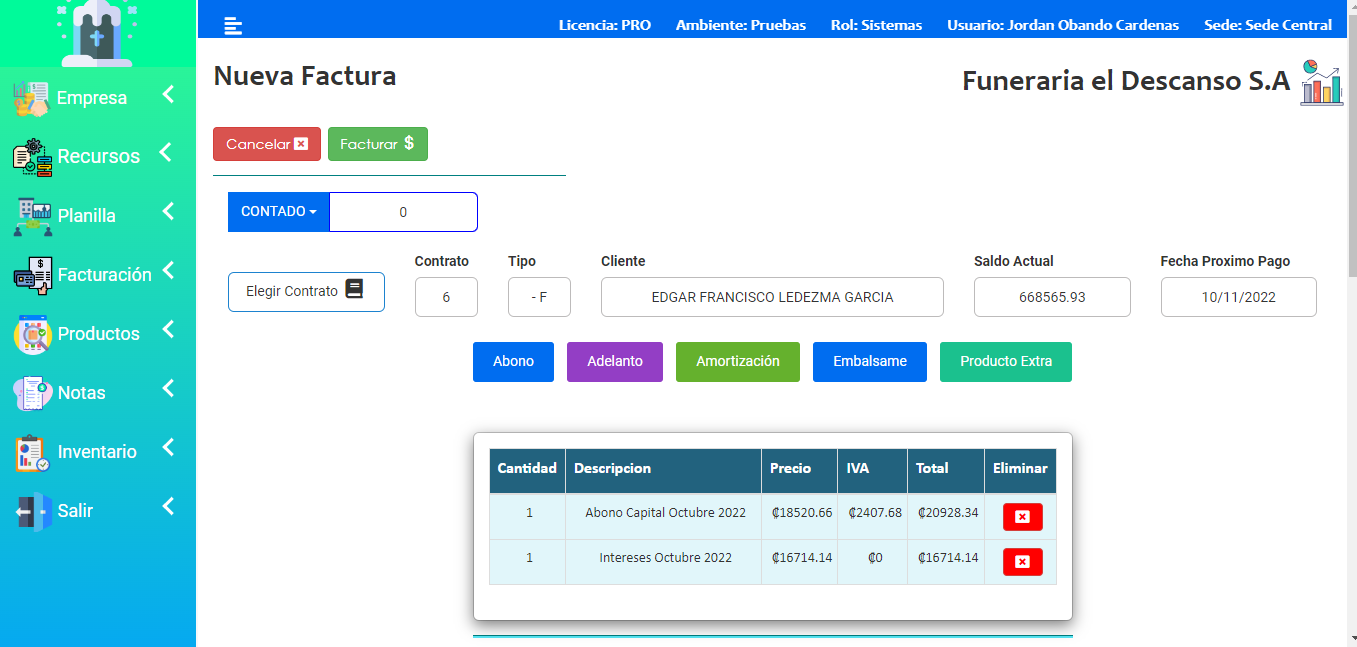This screenshot has height=647, width=1357.
Task: Delete the Abono Capital Octubre 2022 row
Action: click(1022, 517)
